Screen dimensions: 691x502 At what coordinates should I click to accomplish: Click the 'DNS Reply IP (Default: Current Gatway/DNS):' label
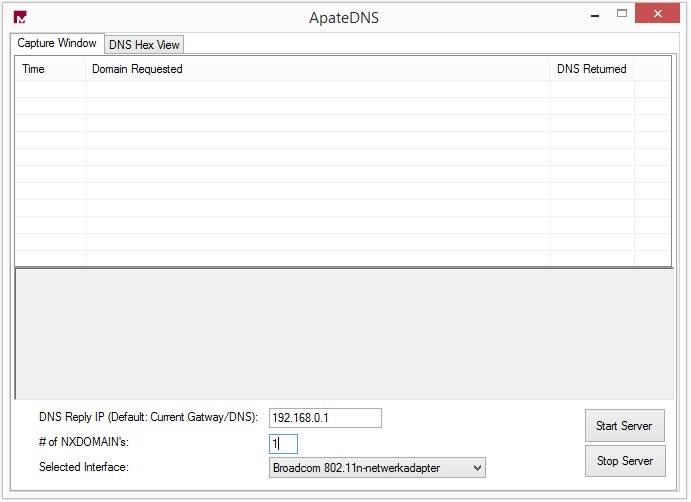click(x=149, y=417)
